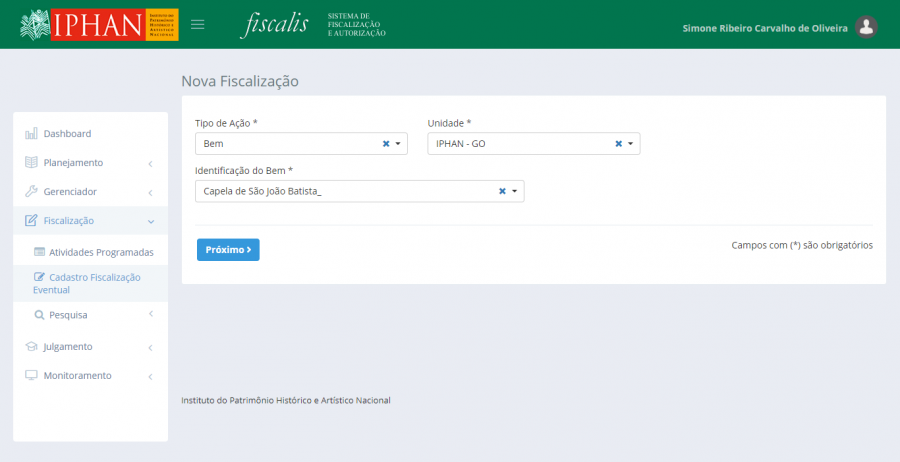Clear the Unidade IPHAN - GO selection

[618, 144]
